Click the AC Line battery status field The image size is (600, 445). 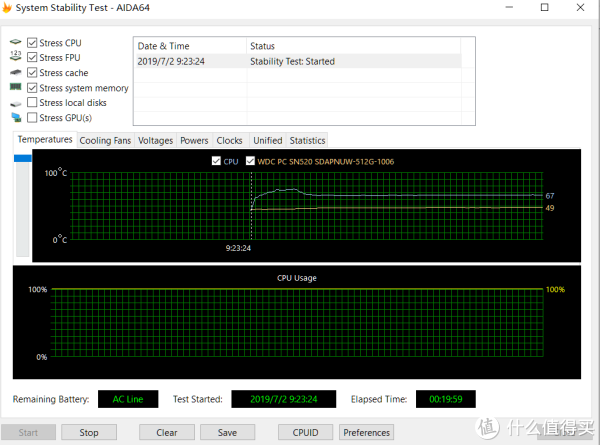click(128, 399)
